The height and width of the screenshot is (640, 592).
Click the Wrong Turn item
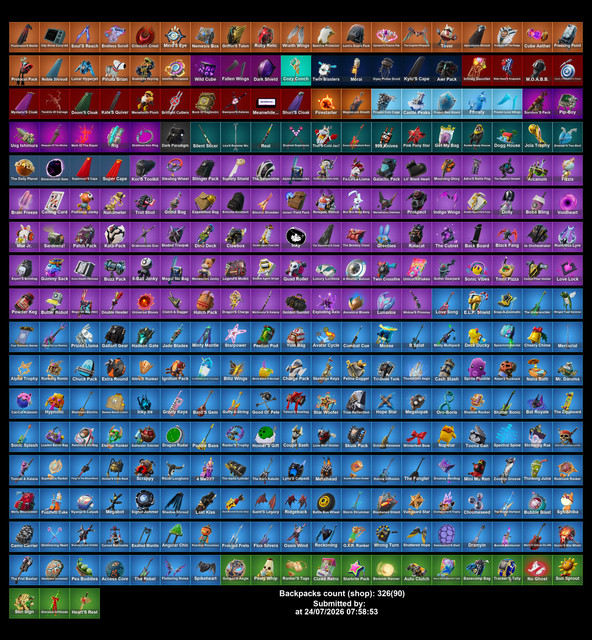pos(387,537)
